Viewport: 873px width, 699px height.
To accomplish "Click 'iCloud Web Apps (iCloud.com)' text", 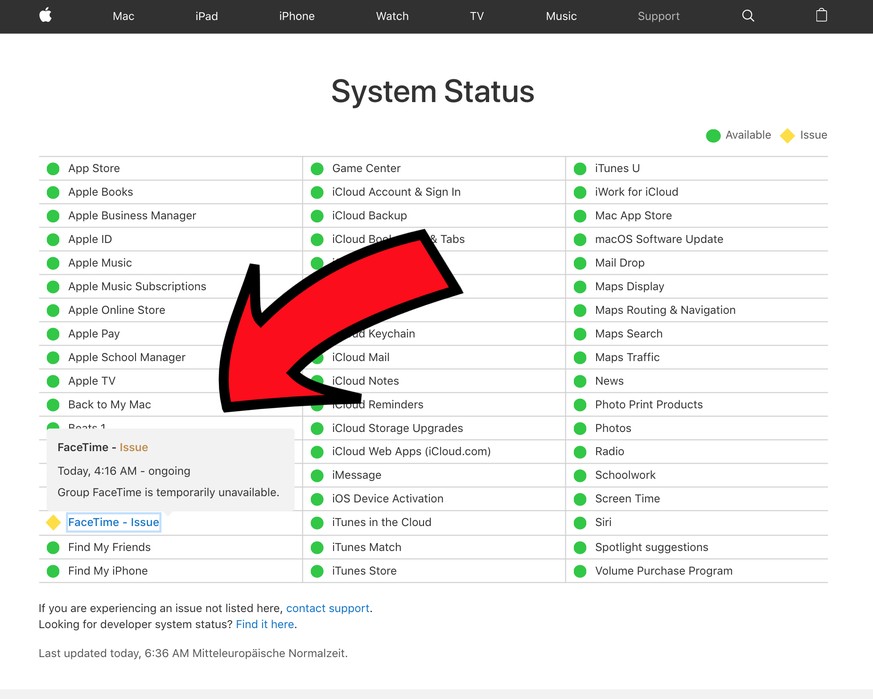I will pos(411,451).
